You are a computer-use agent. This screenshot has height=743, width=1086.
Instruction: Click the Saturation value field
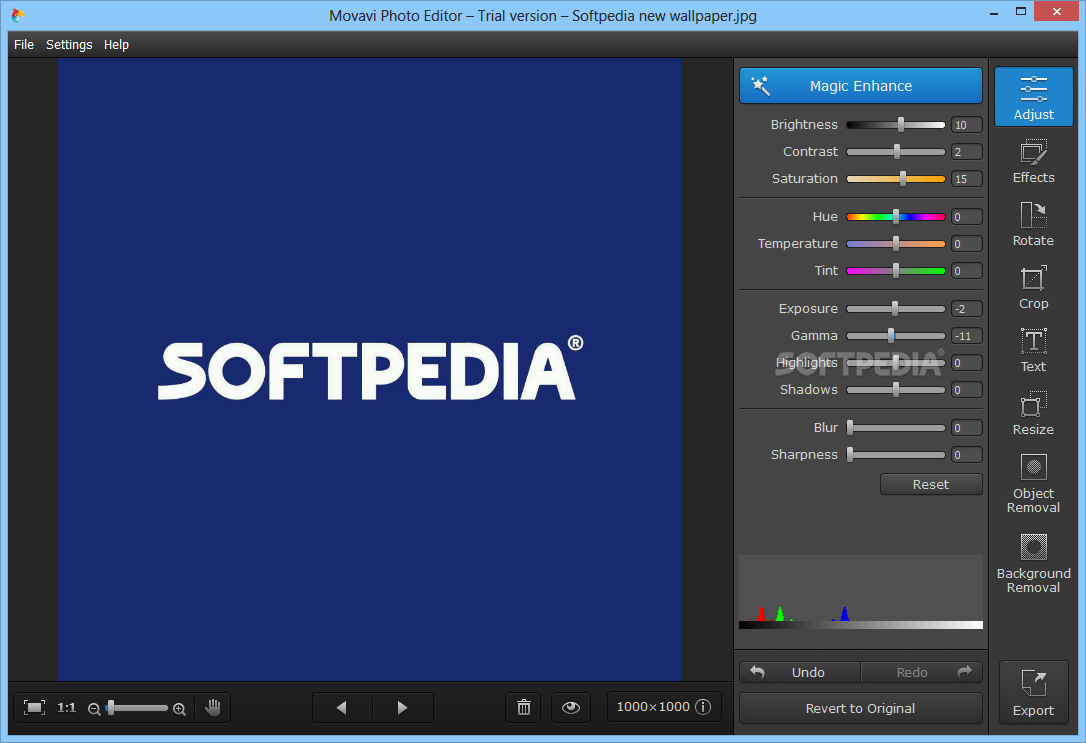(967, 179)
